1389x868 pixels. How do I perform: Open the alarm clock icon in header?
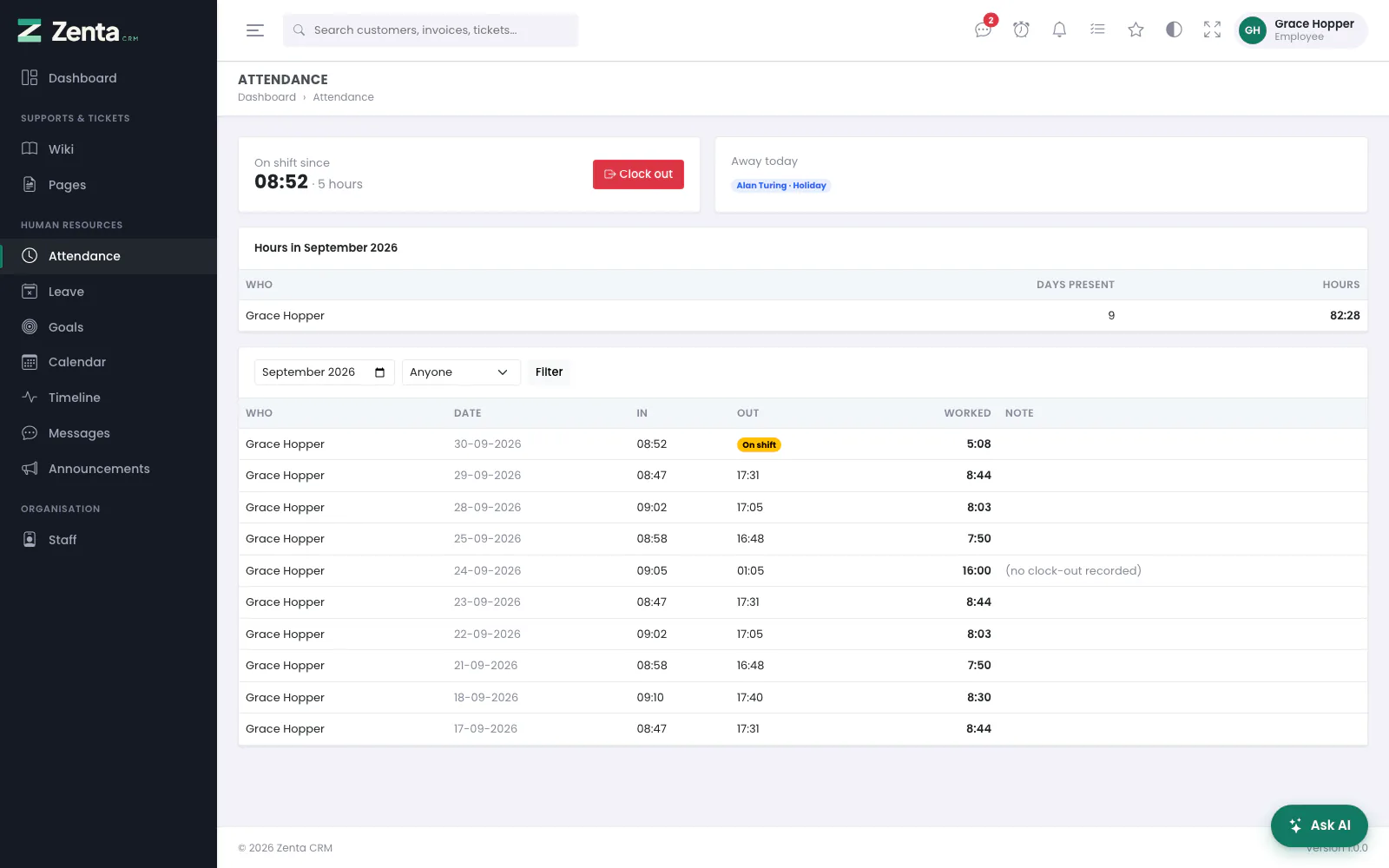coord(1022,30)
